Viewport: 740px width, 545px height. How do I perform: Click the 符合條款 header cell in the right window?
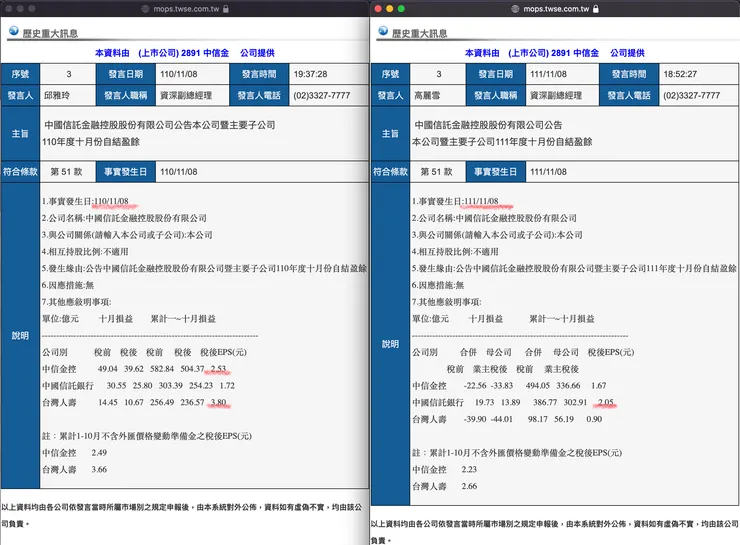(390, 172)
